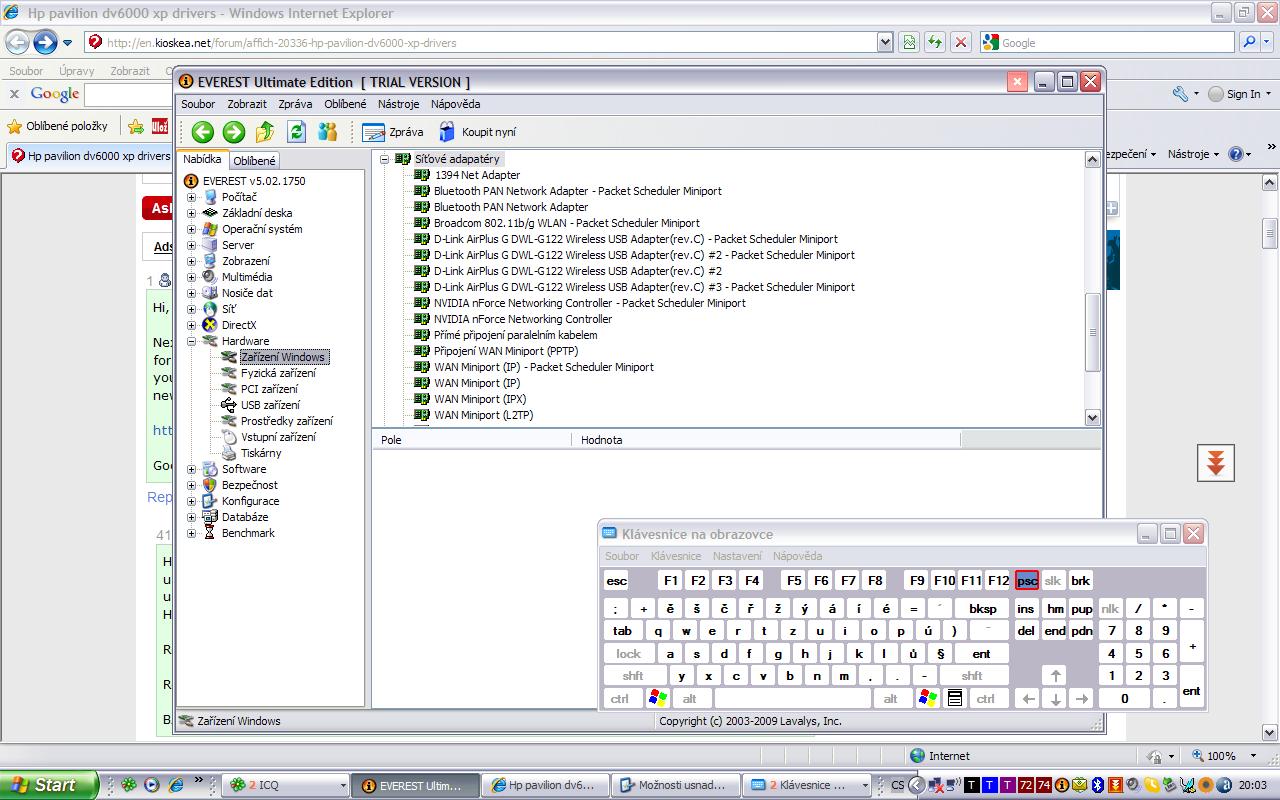1280x800 pixels.
Task: Toggle the lock key on on-screen keyboard
Action: point(629,654)
